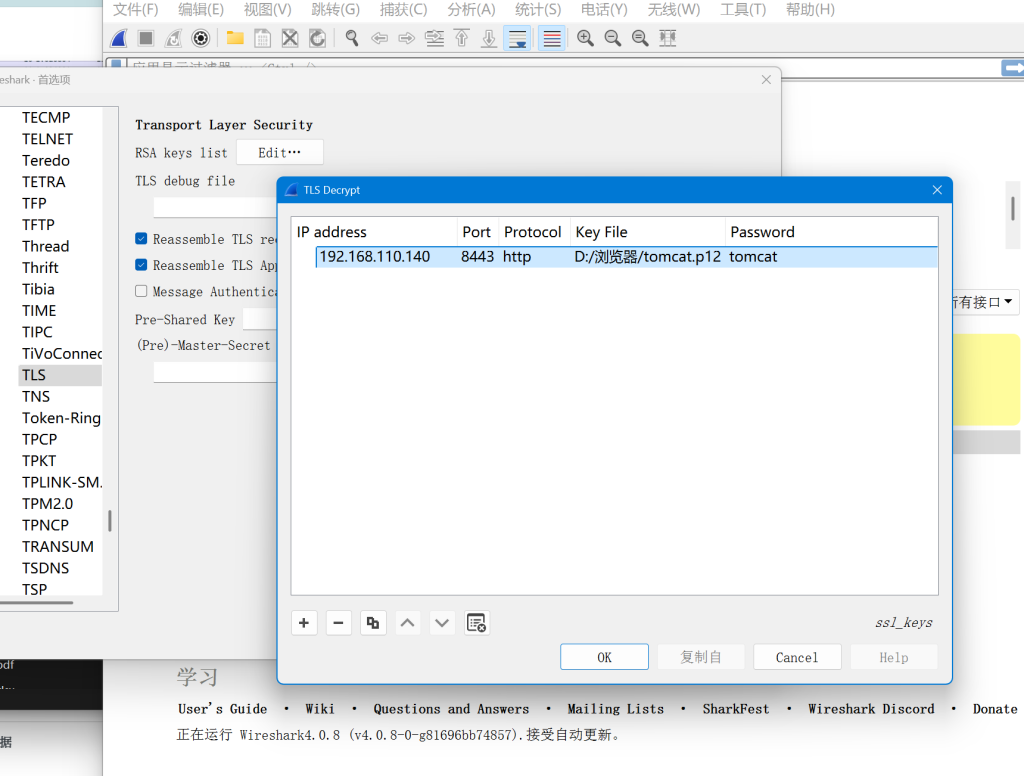1024x776 pixels.
Task: Duplicate the selected key entry
Action: [x=373, y=623]
